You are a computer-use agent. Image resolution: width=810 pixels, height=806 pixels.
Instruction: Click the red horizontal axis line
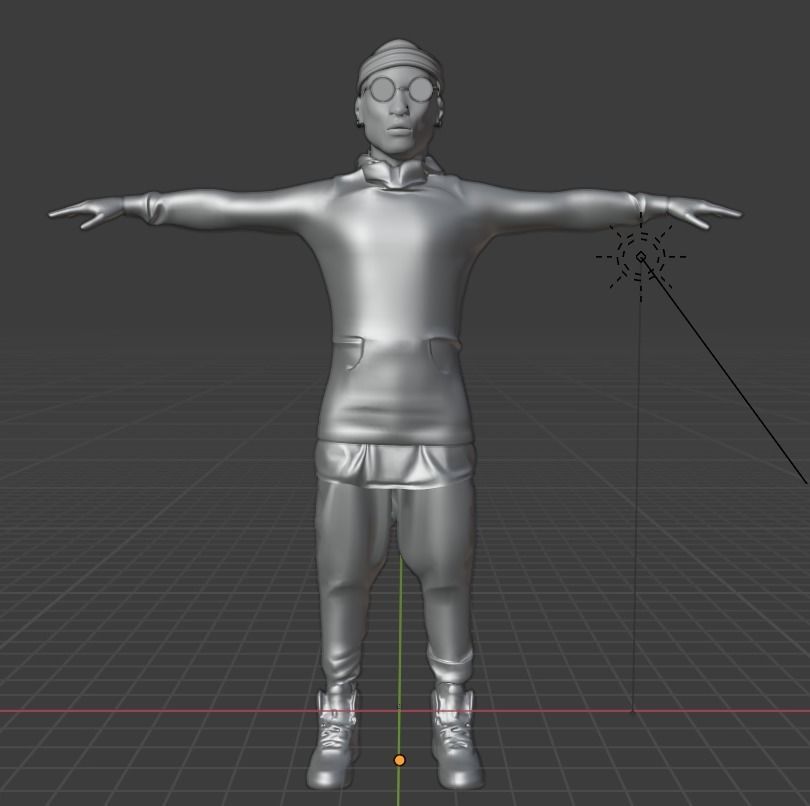coord(150,708)
